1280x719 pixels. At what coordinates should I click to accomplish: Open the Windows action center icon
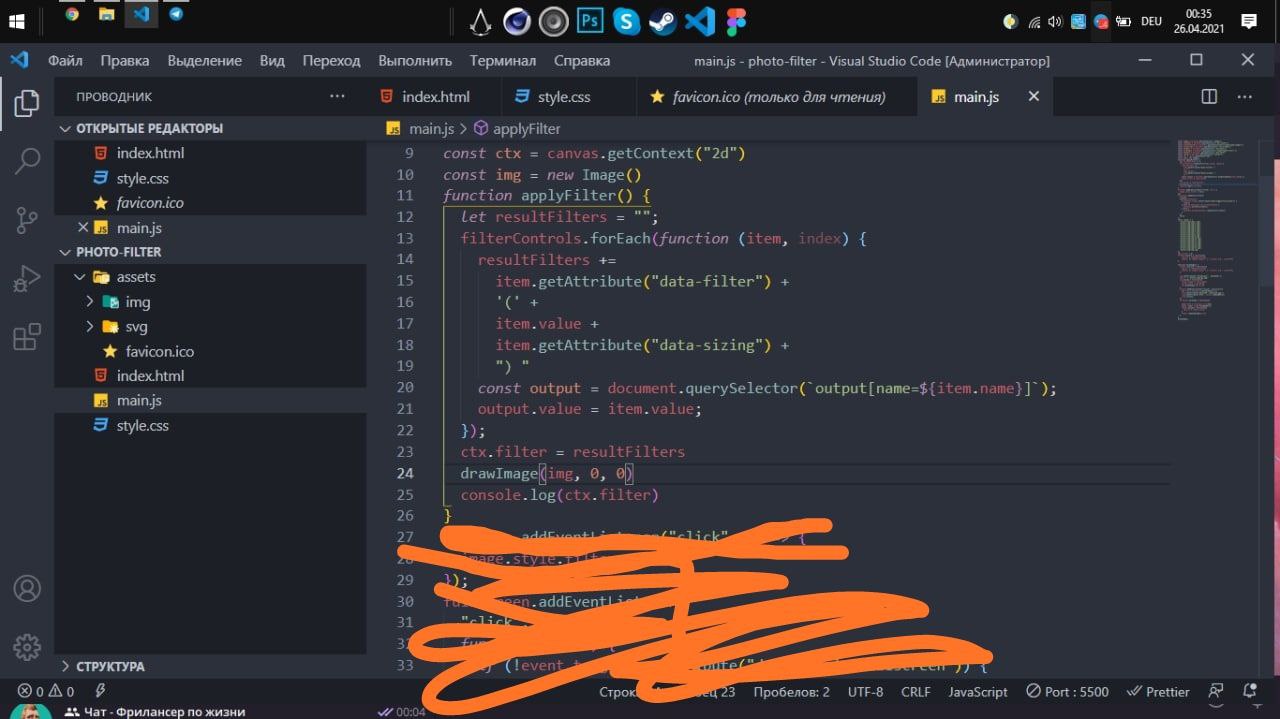click(x=1249, y=20)
